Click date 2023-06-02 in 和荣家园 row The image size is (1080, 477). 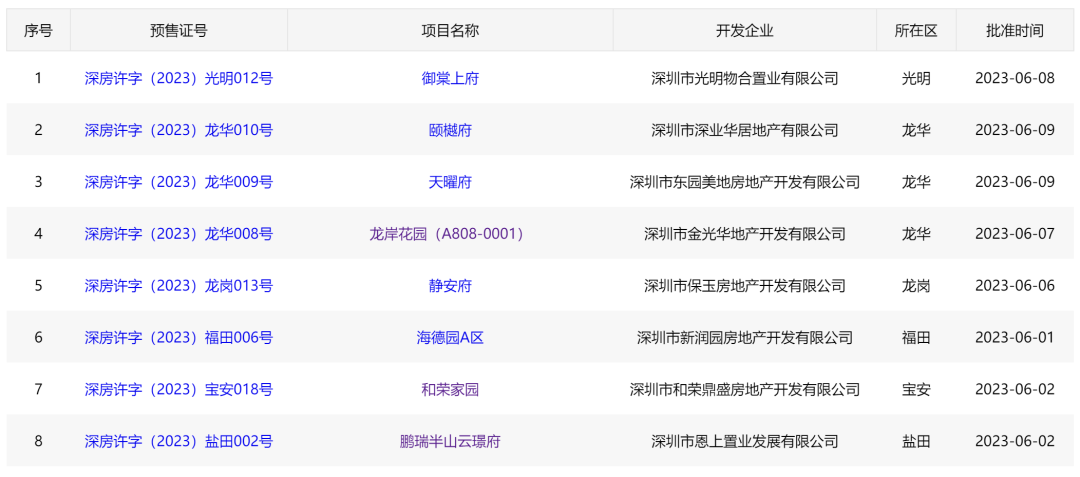[1015, 390]
